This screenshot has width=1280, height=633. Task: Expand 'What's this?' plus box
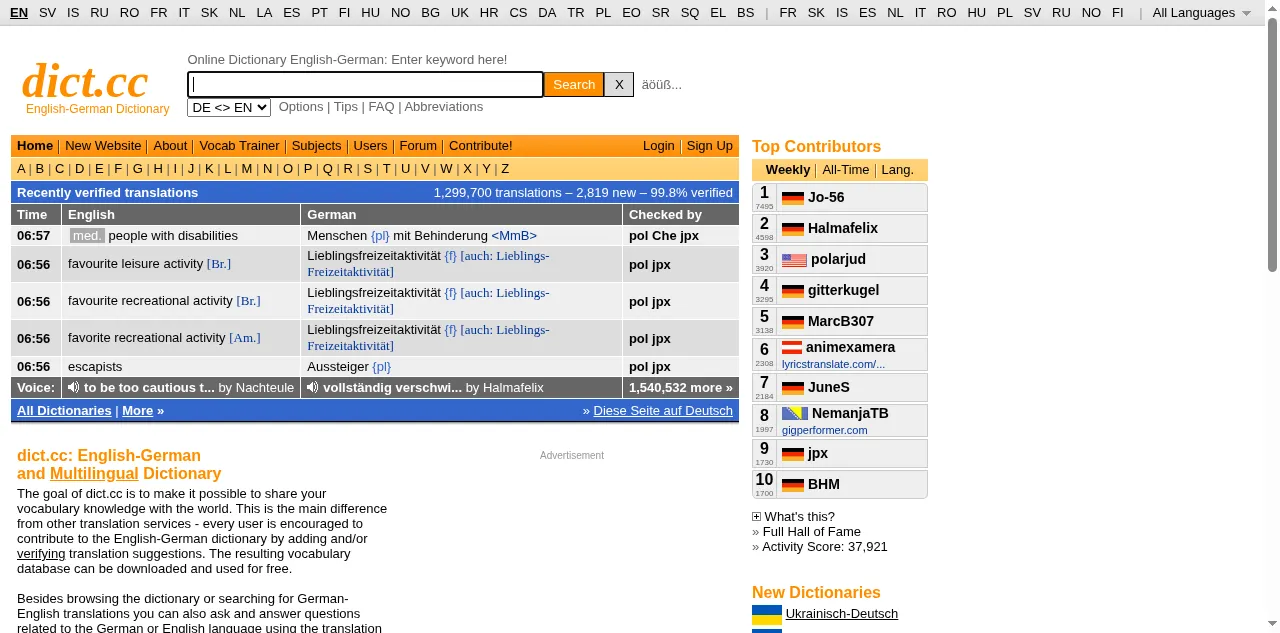756,517
